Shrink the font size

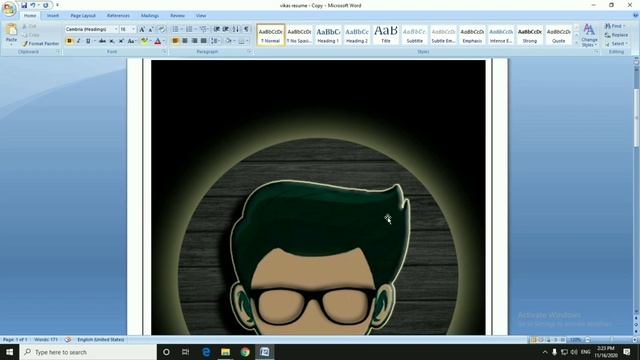pyautogui.click(x=151, y=29)
